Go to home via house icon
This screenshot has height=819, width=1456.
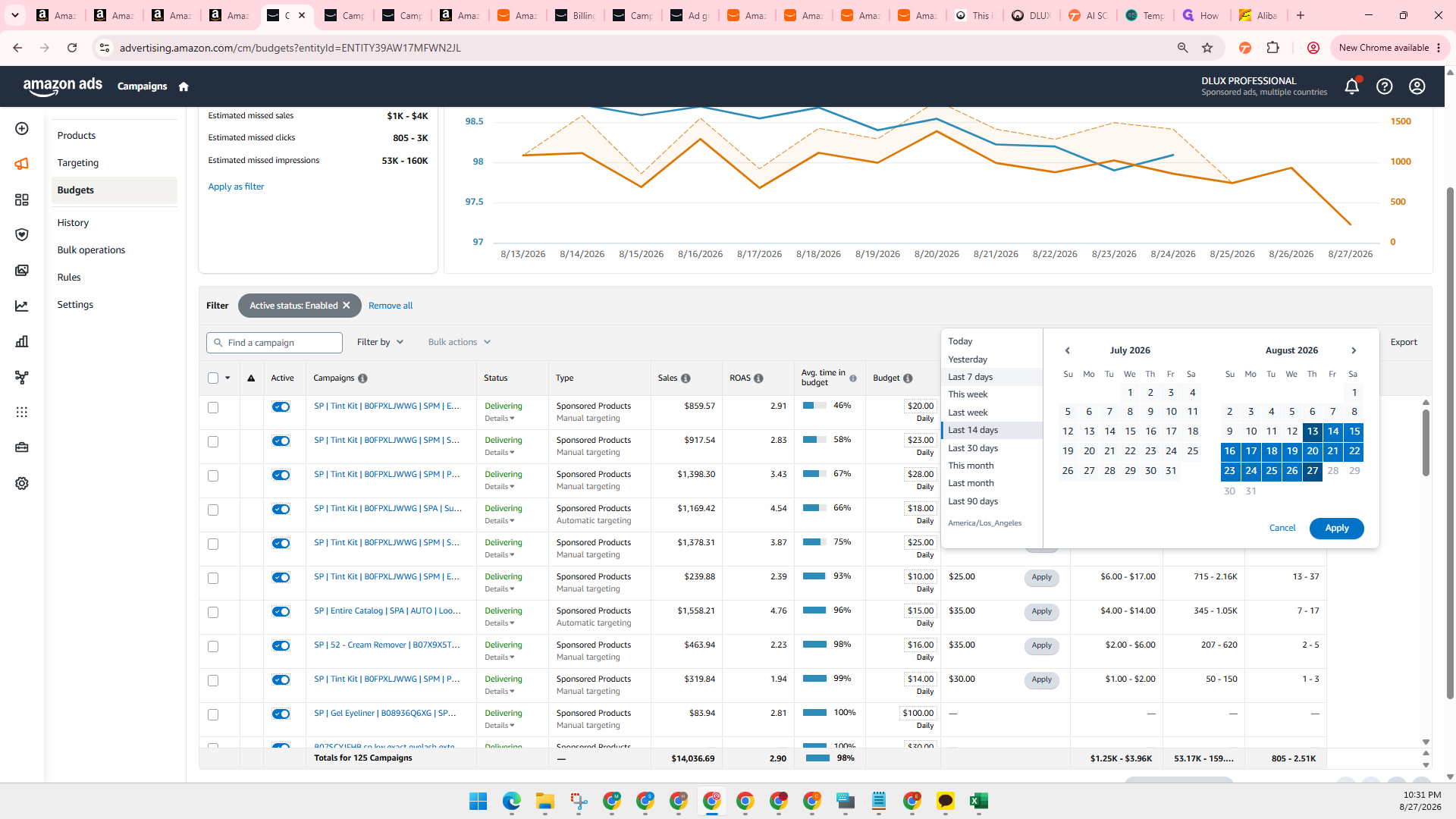184,86
